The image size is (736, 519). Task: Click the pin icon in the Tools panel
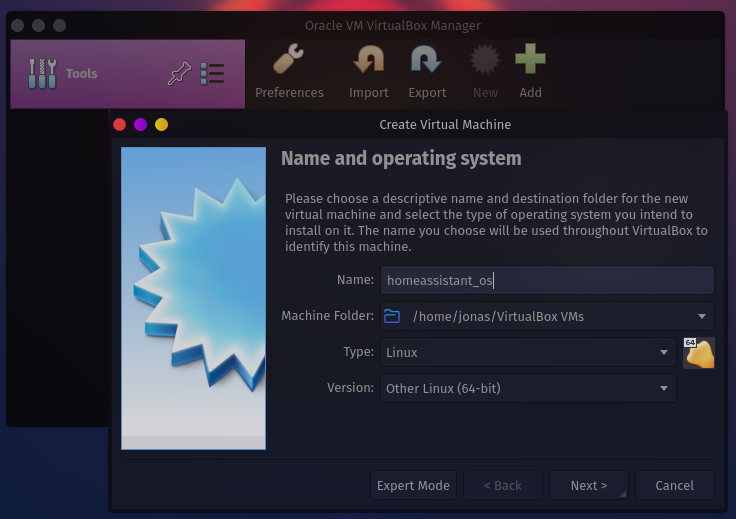(179, 73)
